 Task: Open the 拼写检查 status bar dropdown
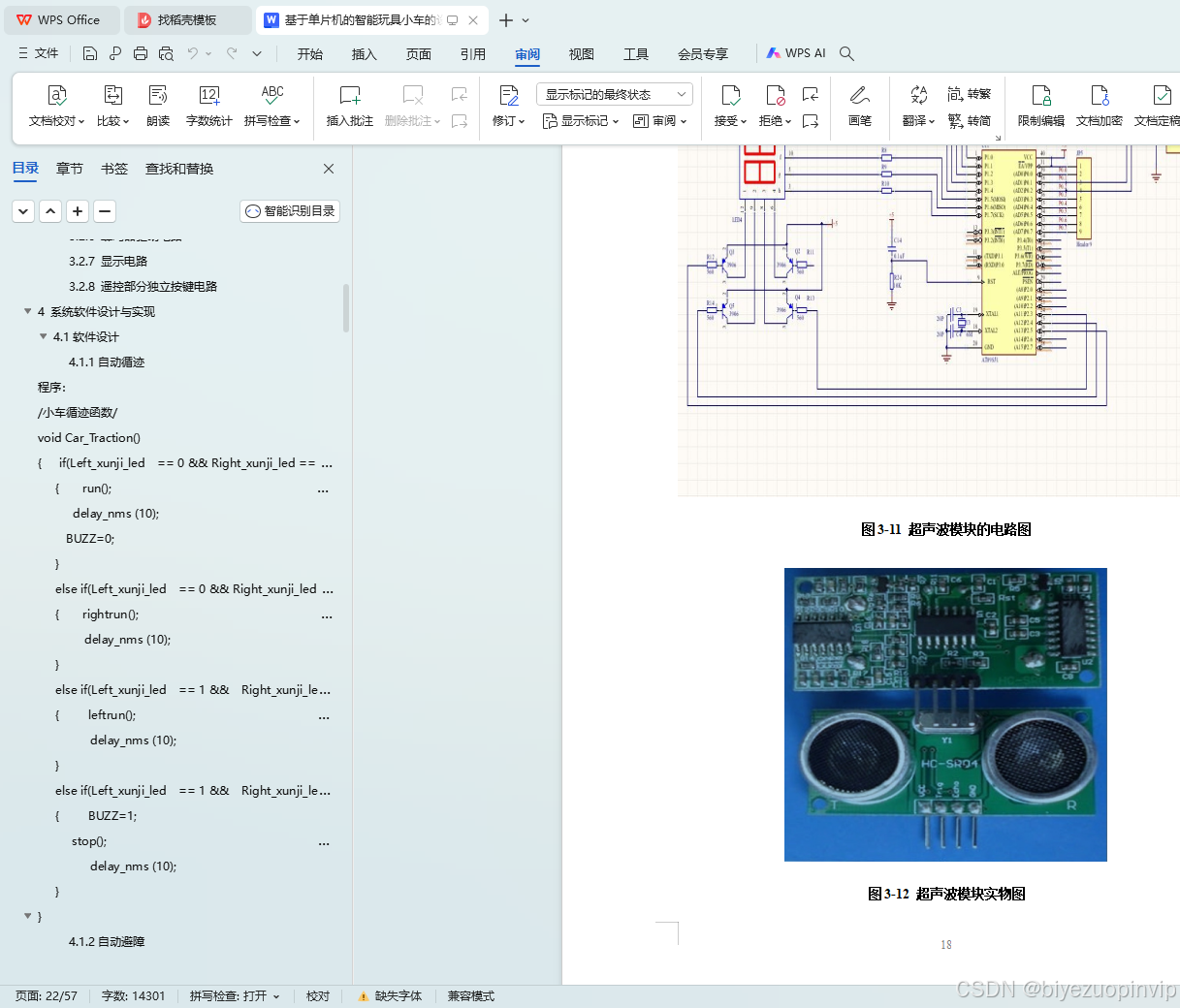click(x=276, y=996)
